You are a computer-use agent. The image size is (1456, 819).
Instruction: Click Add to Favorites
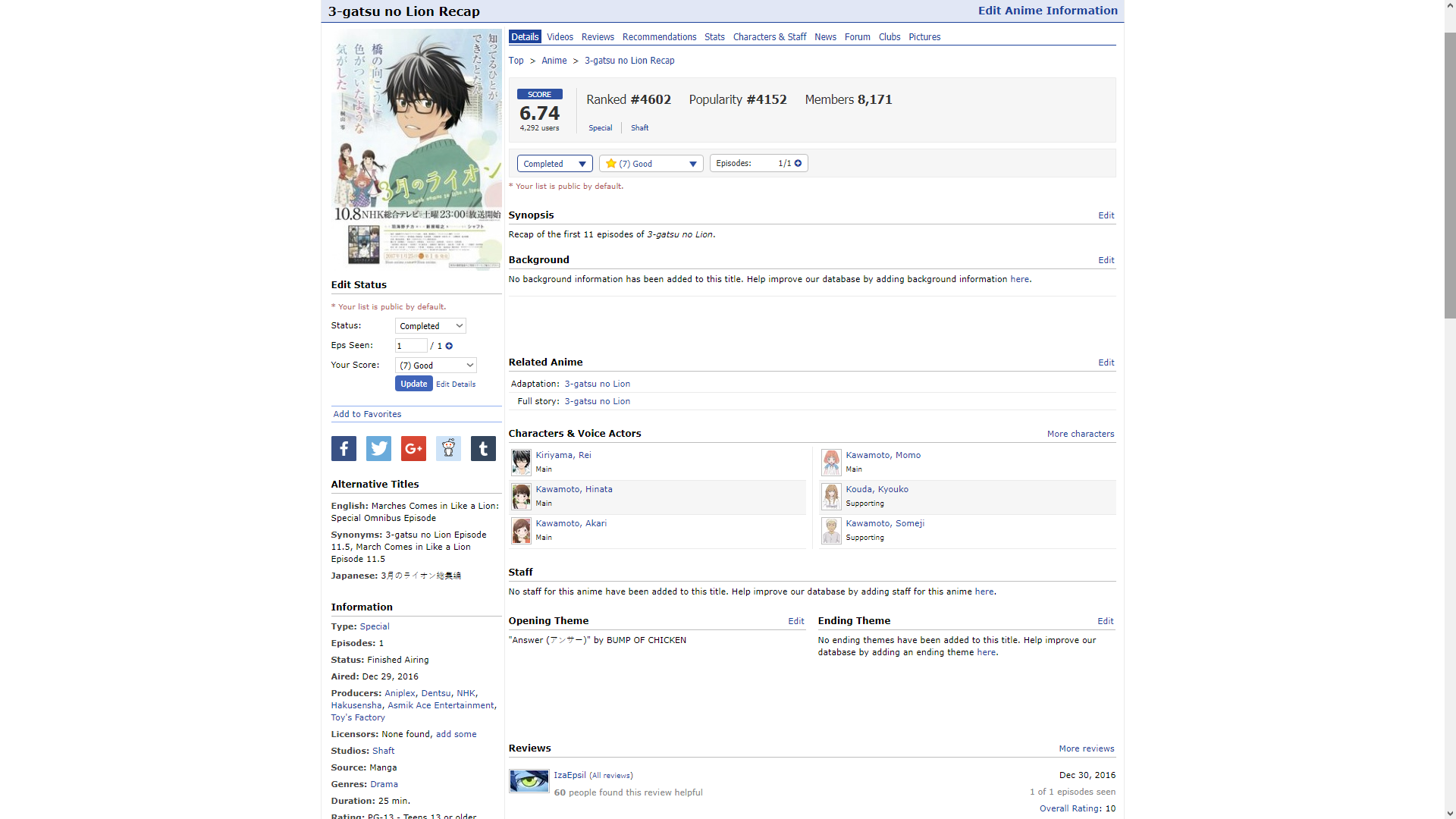[x=367, y=414]
